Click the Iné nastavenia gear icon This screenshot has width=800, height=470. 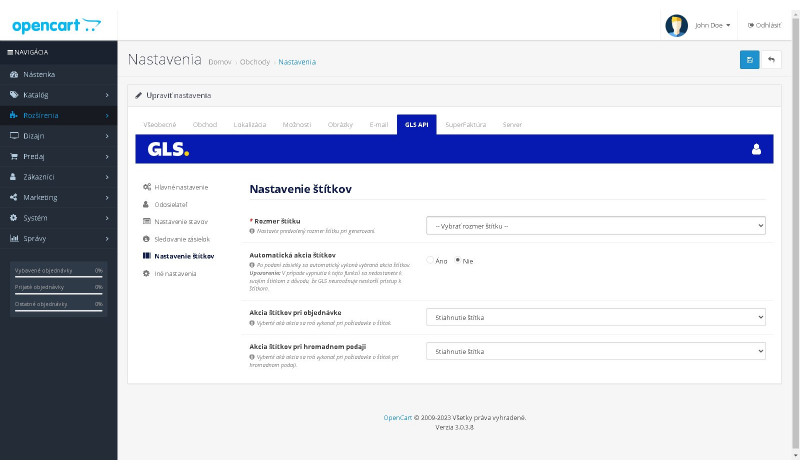click(146, 274)
